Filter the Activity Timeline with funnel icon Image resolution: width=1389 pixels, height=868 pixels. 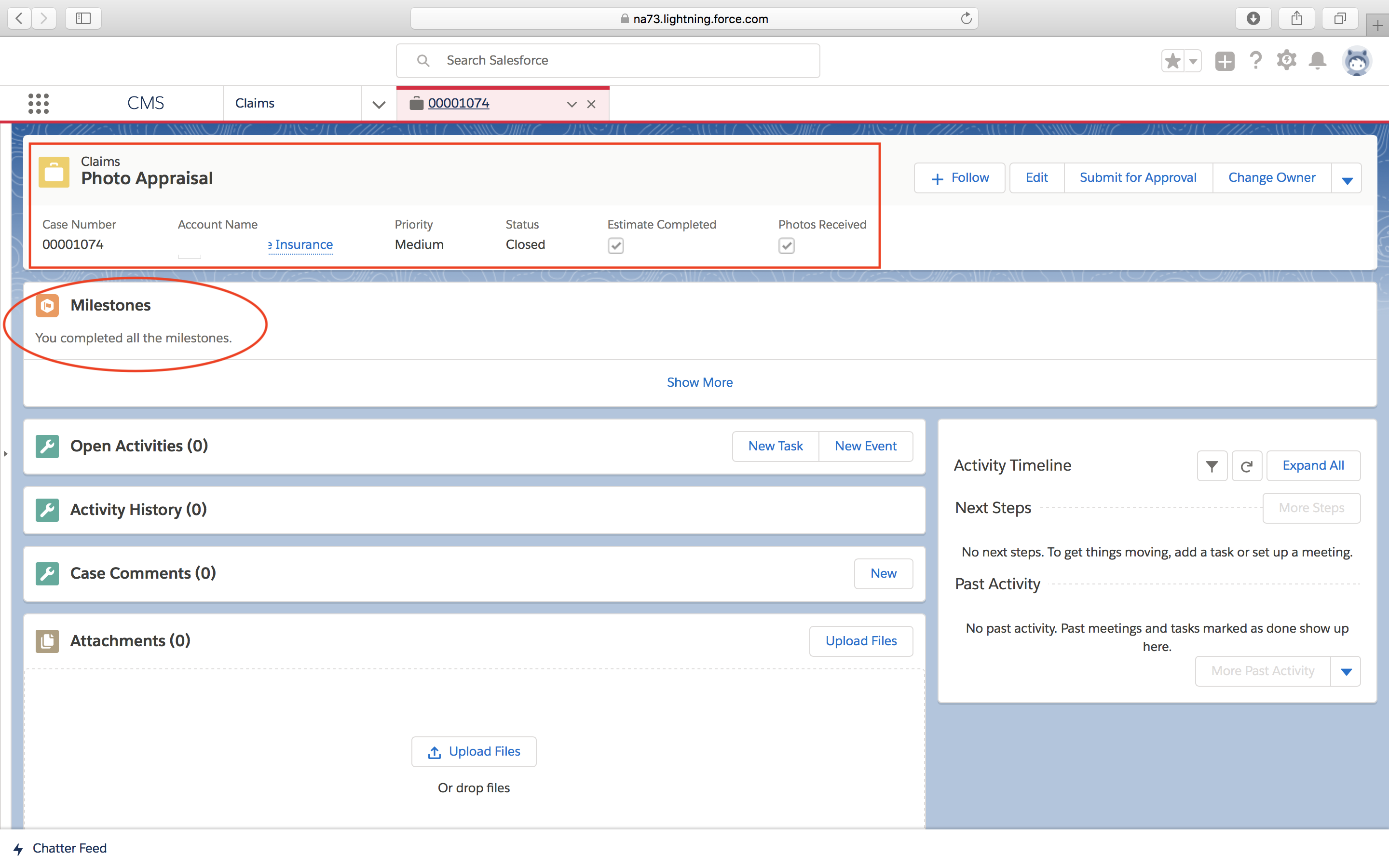pos(1212,465)
